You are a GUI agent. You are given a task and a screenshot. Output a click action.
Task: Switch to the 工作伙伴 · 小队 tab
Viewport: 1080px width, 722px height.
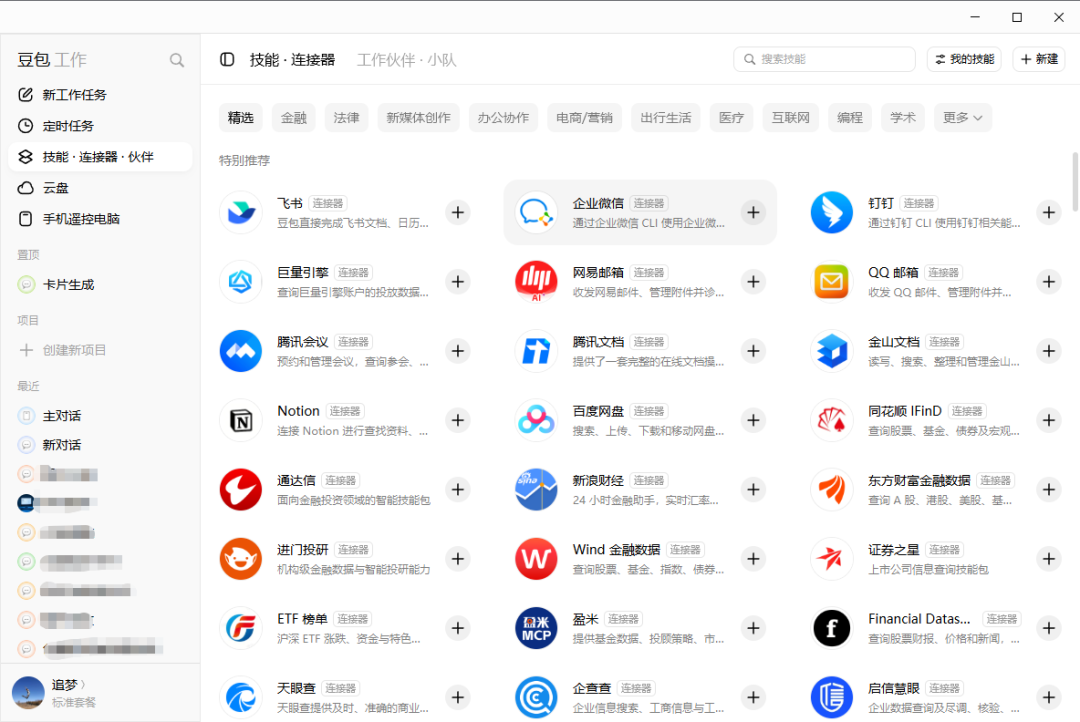point(406,60)
